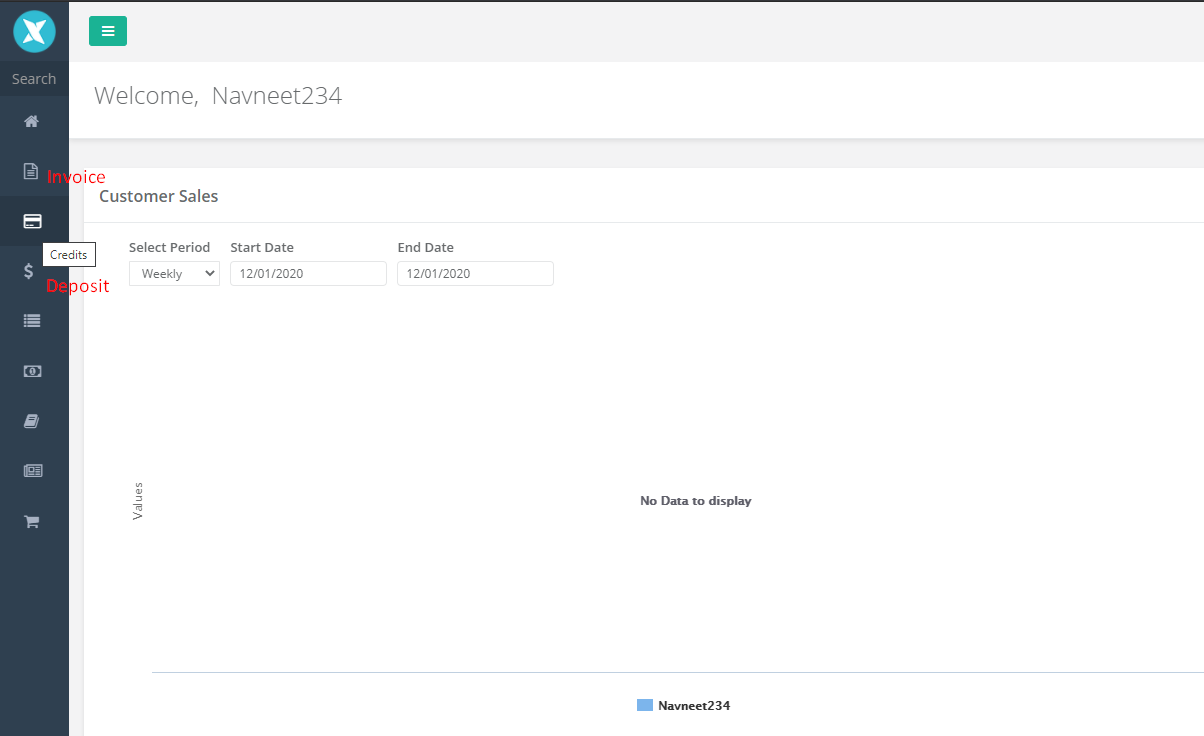Viewport: 1204px width, 736px height.
Task: Click the End Date input field
Action: point(475,274)
